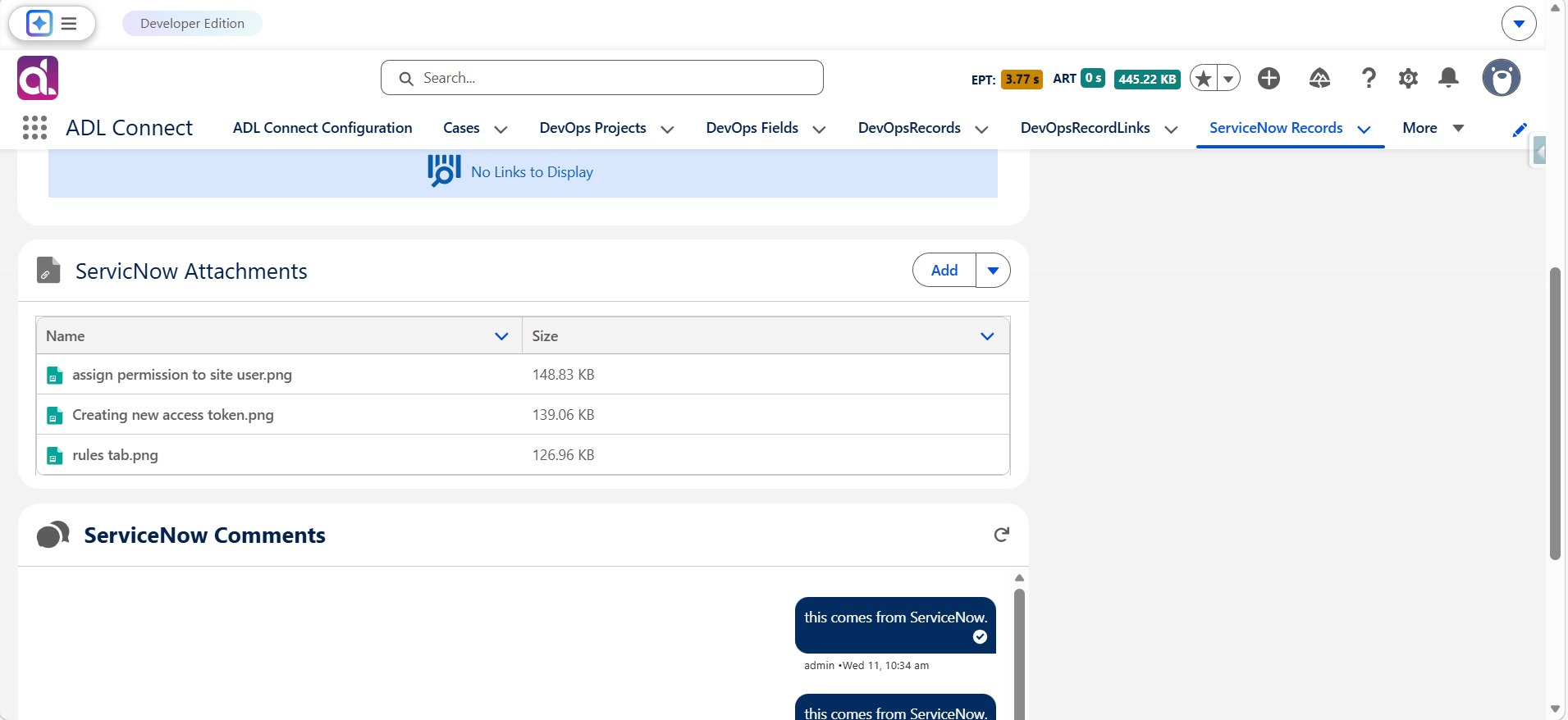Click the comments panel scroll-up arrow
The width and height of the screenshot is (1568, 720).
(x=1019, y=578)
